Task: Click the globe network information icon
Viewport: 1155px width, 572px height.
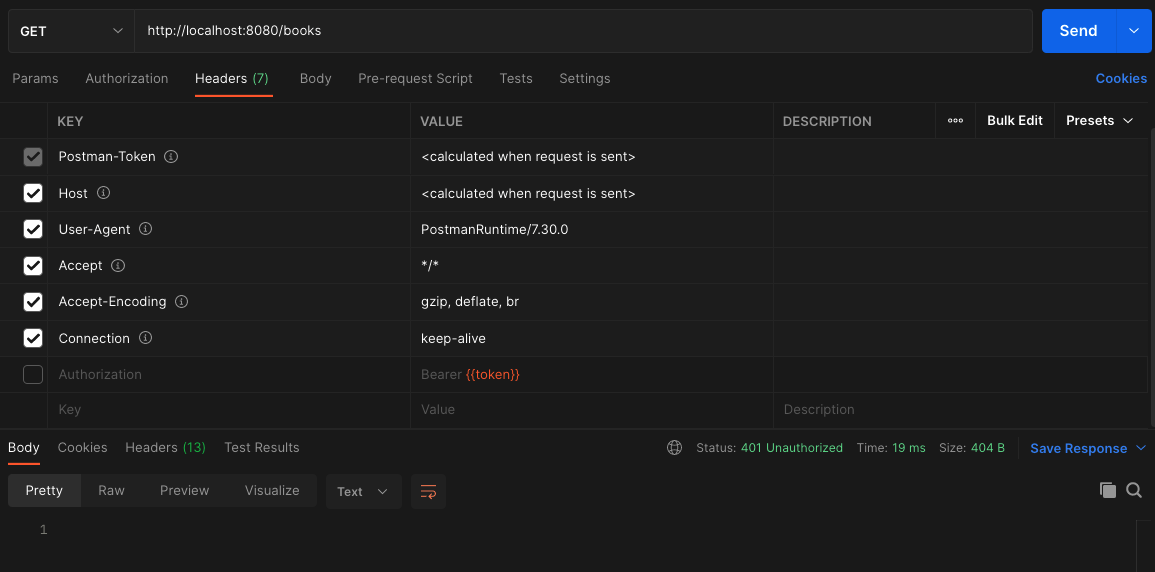Action: [x=675, y=448]
